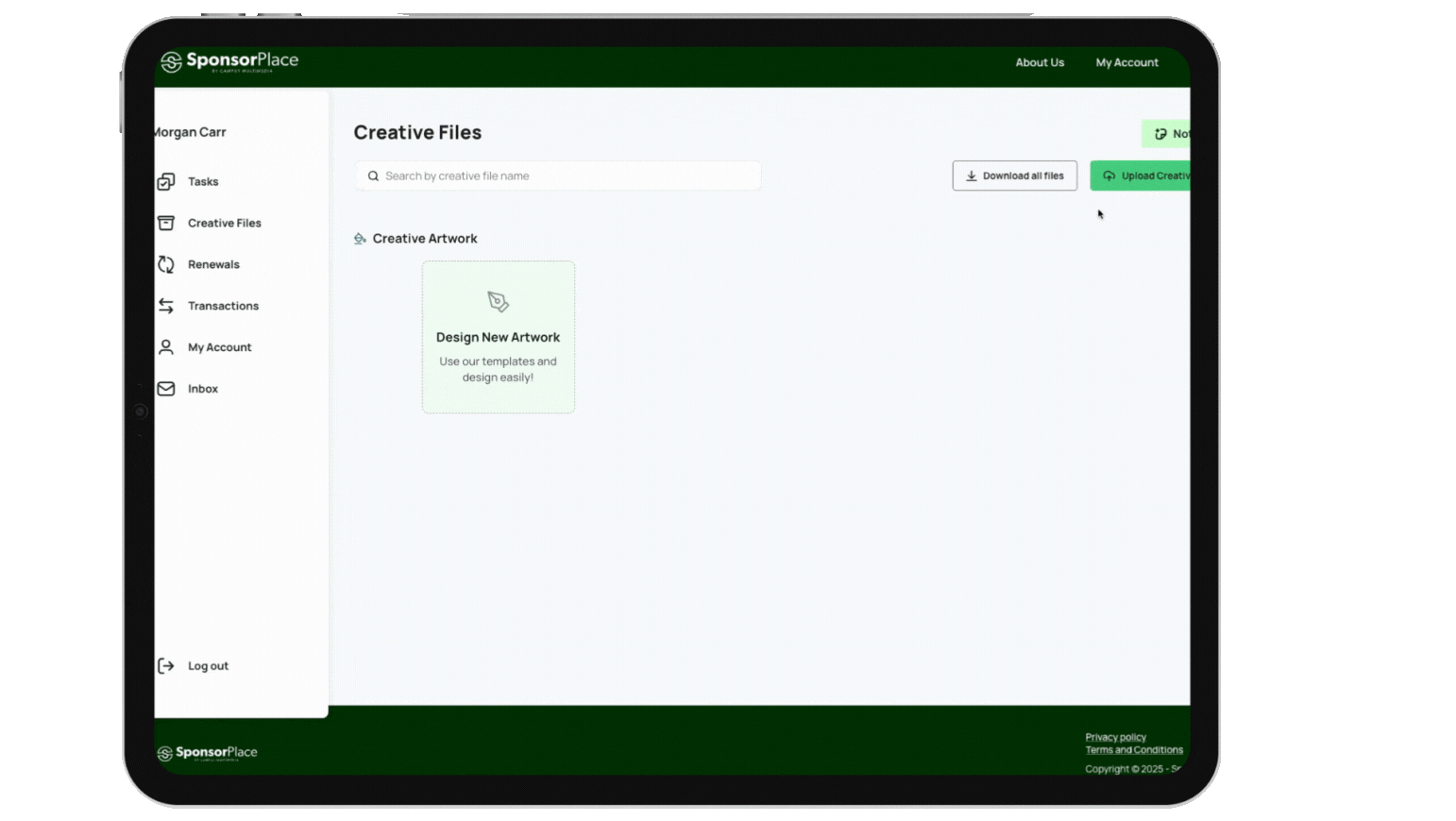Click the notifications refresh icon top right
The image size is (1456, 821).
click(1160, 133)
